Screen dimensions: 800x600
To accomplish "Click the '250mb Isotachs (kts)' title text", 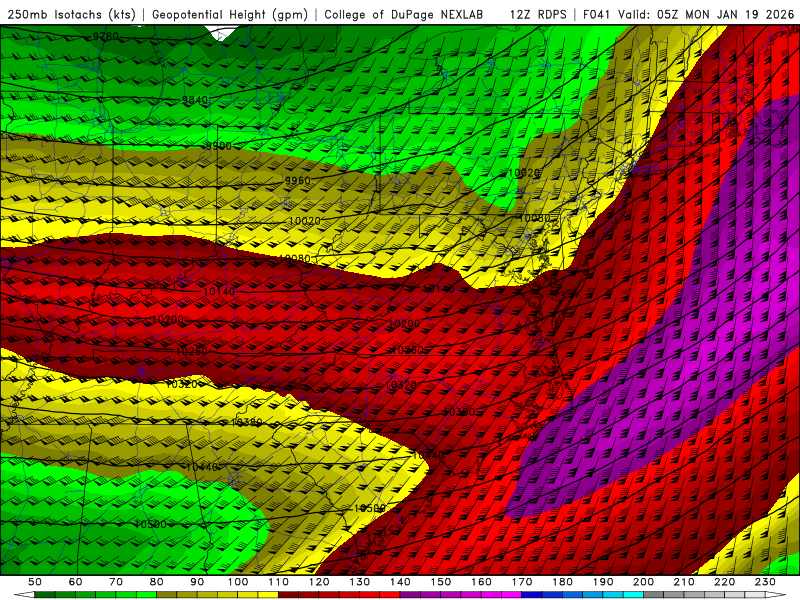I will coord(72,15).
